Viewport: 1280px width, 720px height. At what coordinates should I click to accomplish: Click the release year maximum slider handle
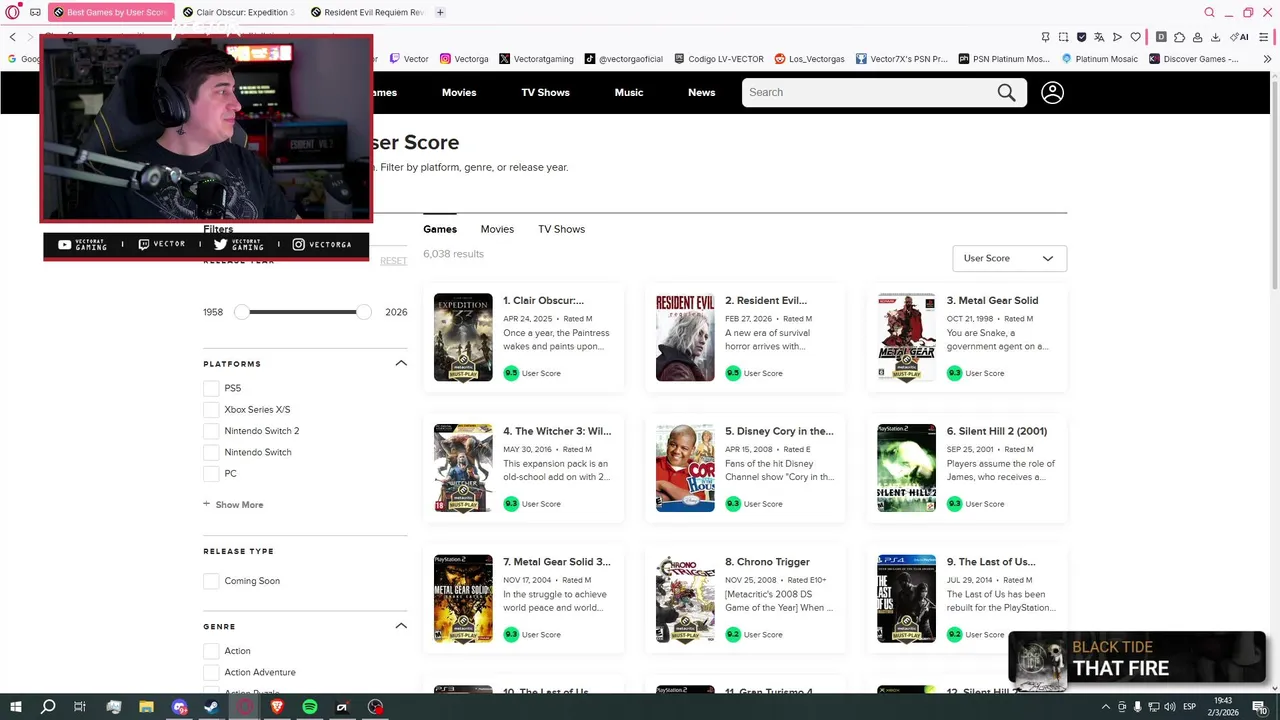point(364,312)
